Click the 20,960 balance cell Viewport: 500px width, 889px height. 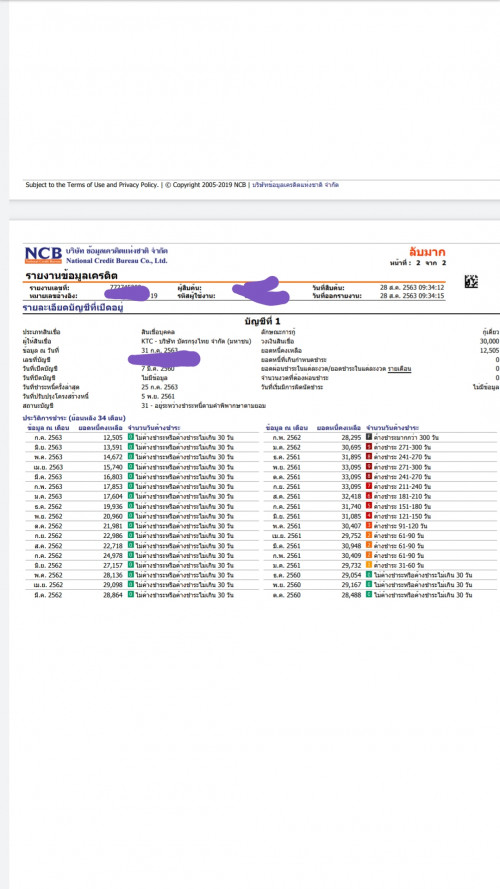coord(113,516)
